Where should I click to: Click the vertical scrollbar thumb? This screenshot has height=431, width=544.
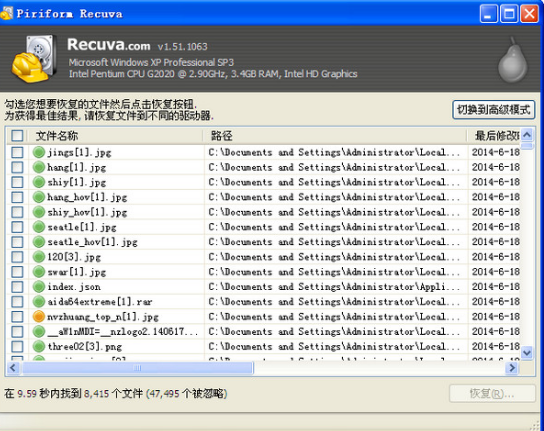point(527,145)
